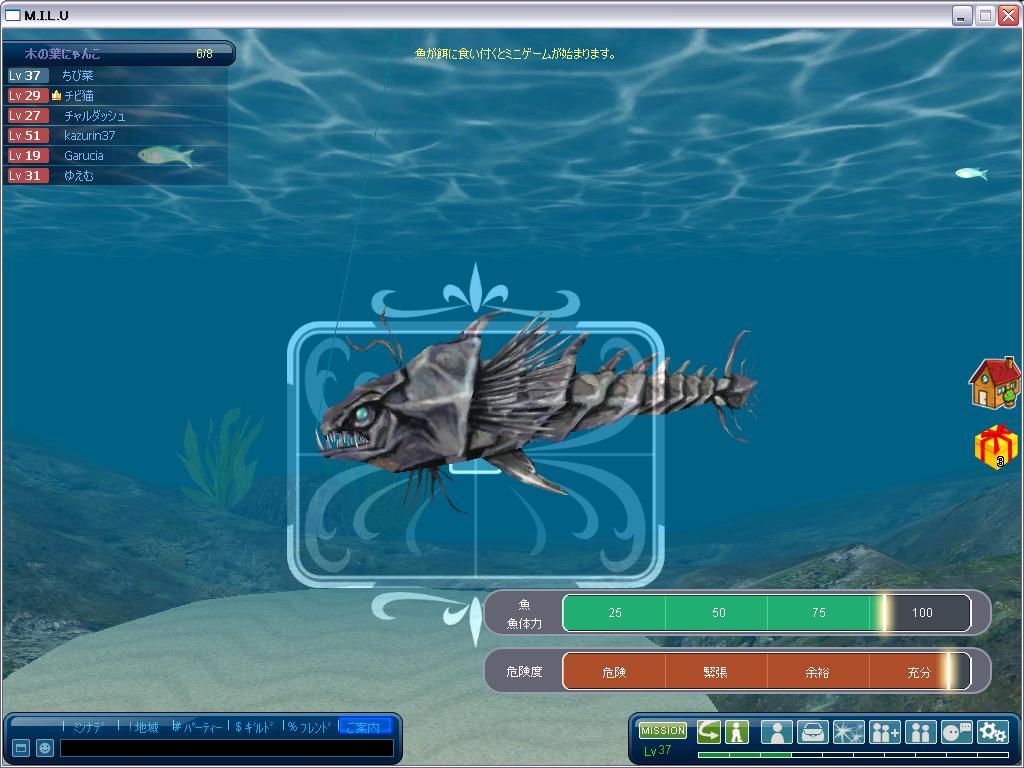Open the inventory bag icon
This screenshot has width=1024, height=768.
(x=812, y=732)
